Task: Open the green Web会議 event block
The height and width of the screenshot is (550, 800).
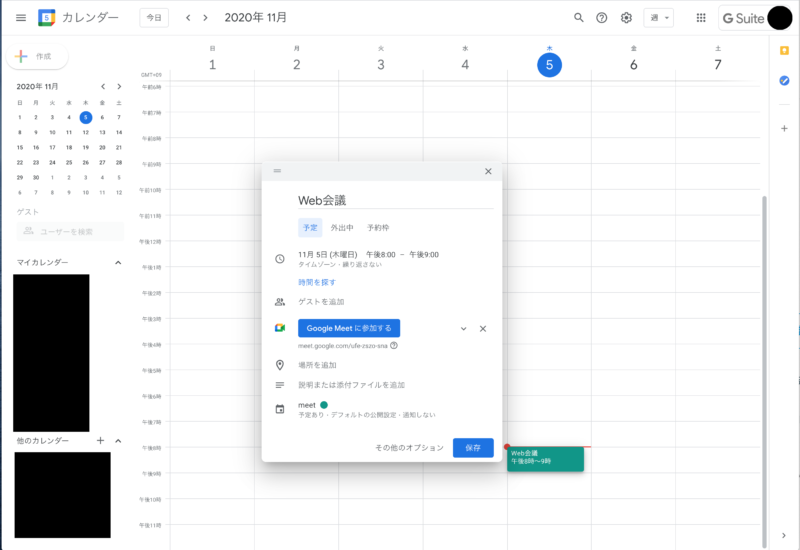Action: pos(545,459)
